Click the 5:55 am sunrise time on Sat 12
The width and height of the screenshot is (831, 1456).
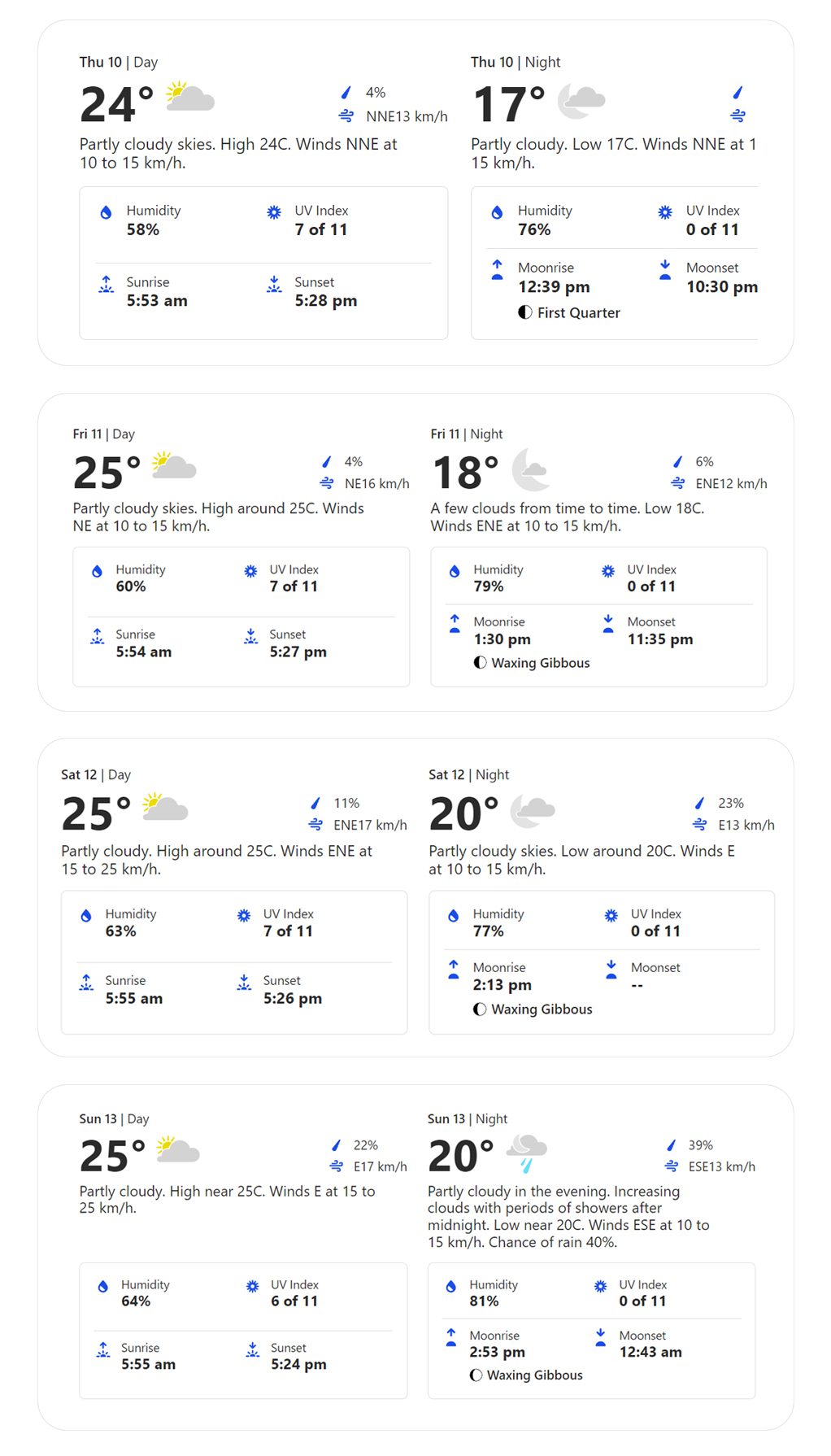(x=134, y=998)
